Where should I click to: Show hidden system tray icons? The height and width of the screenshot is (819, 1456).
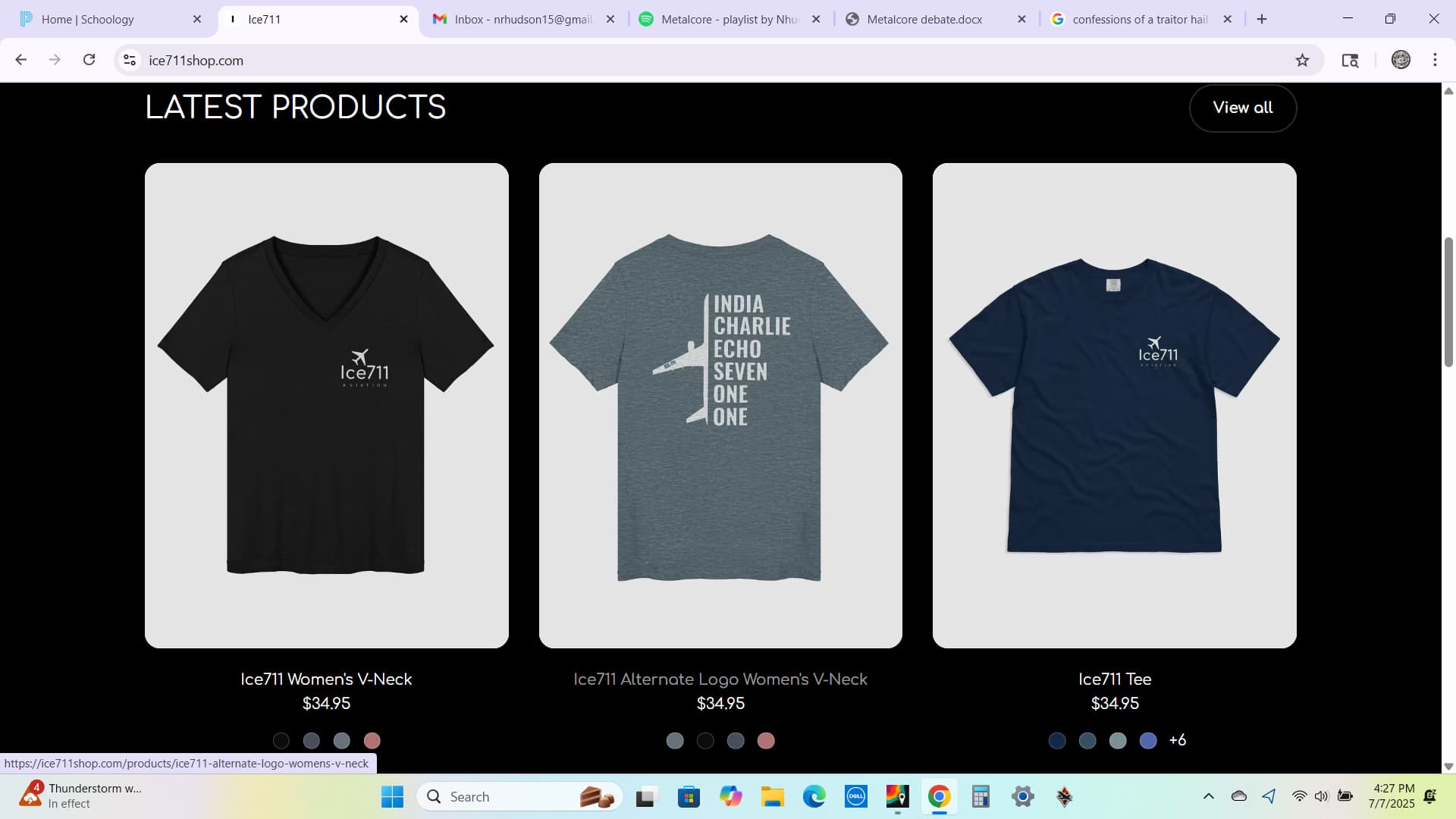[x=1209, y=796]
